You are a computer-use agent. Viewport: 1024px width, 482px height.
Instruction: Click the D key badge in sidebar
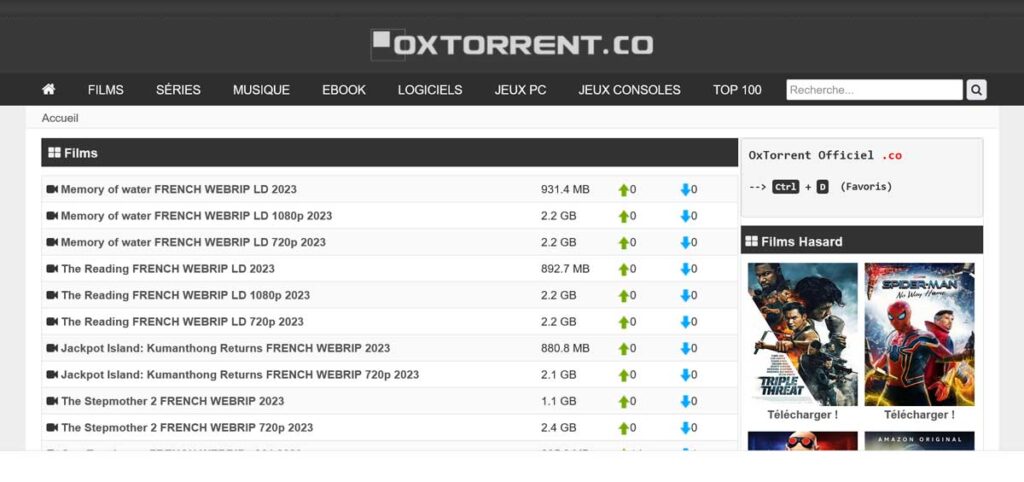822,187
